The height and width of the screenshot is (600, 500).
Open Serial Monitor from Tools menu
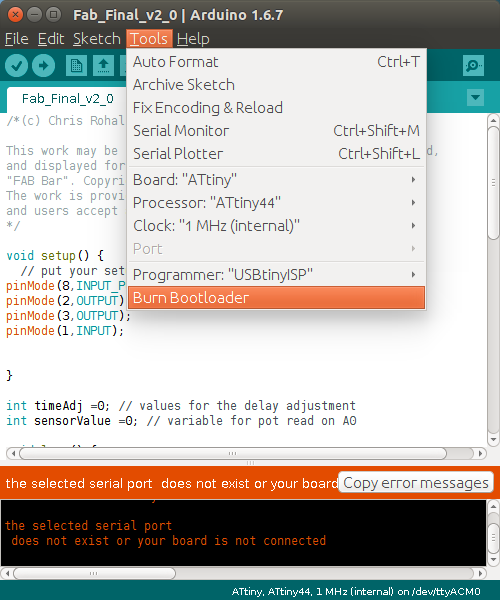276,130
